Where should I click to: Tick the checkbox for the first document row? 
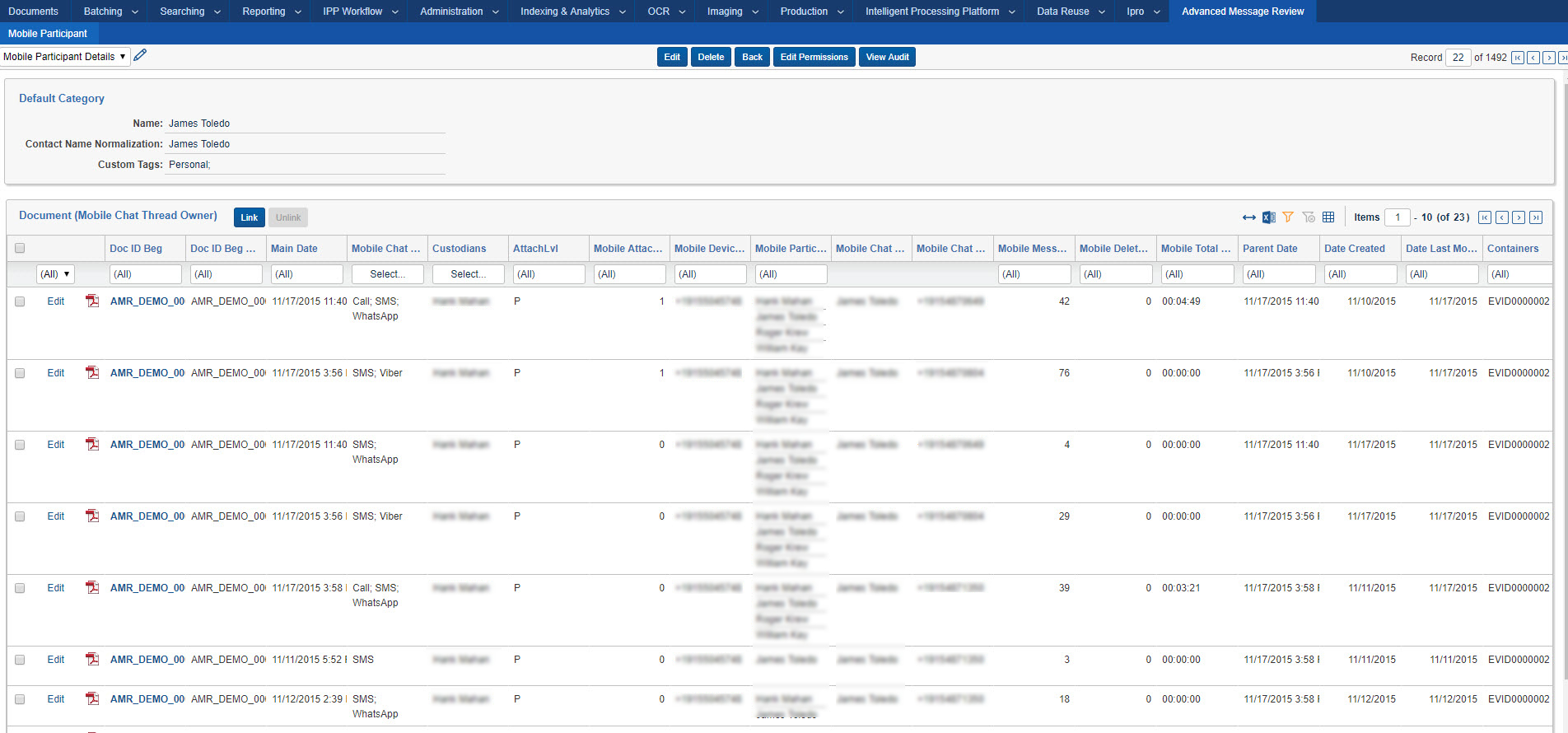pyautogui.click(x=20, y=301)
